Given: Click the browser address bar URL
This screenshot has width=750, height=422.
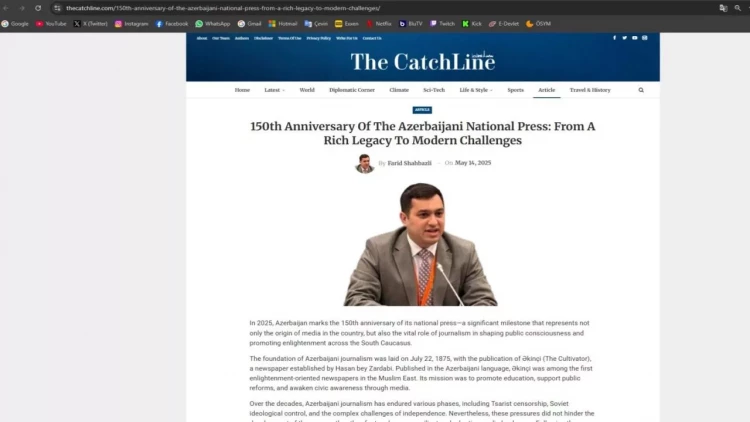Looking at the screenshot, I should [x=220, y=7].
